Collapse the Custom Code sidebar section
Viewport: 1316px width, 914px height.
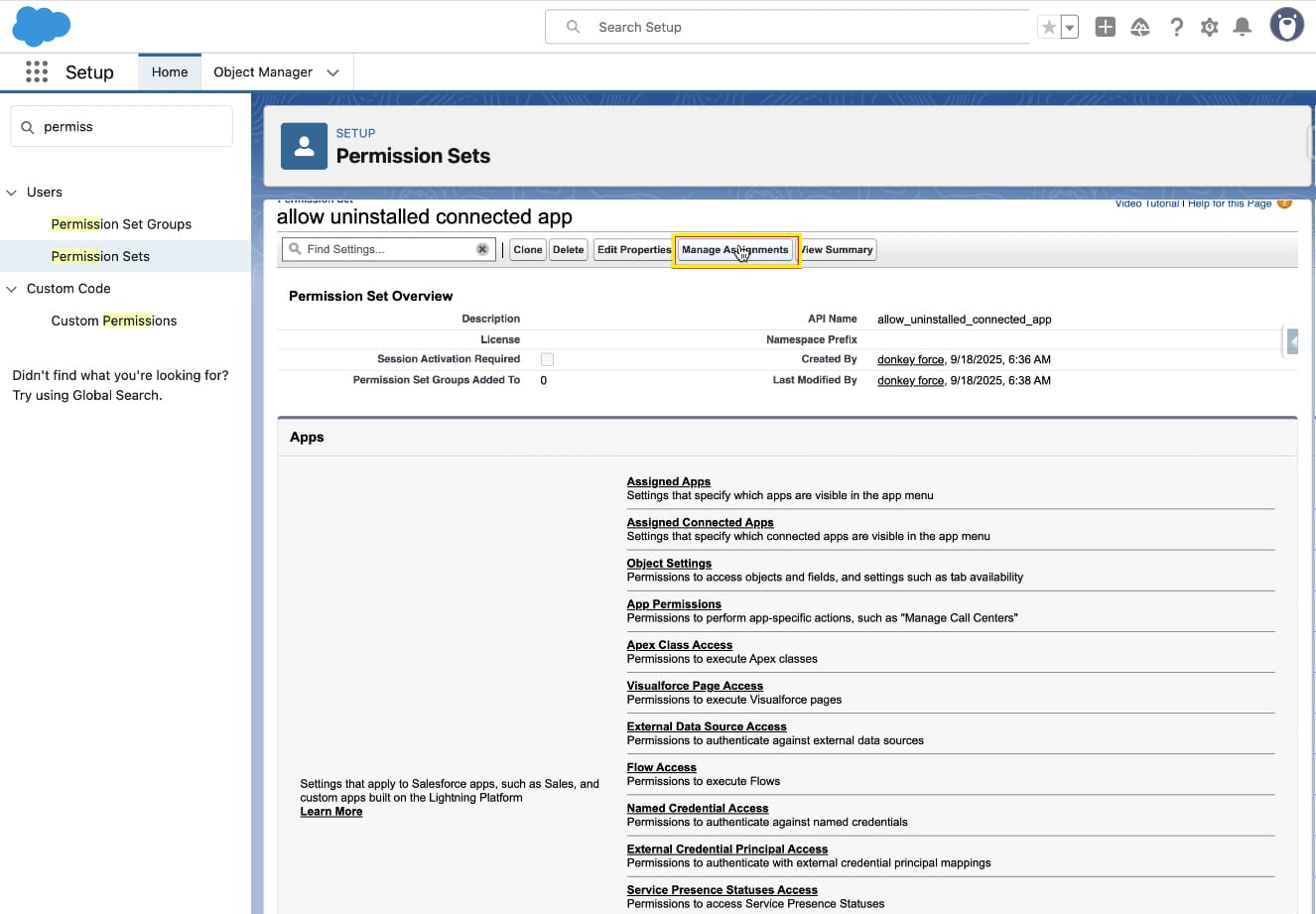[12, 289]
